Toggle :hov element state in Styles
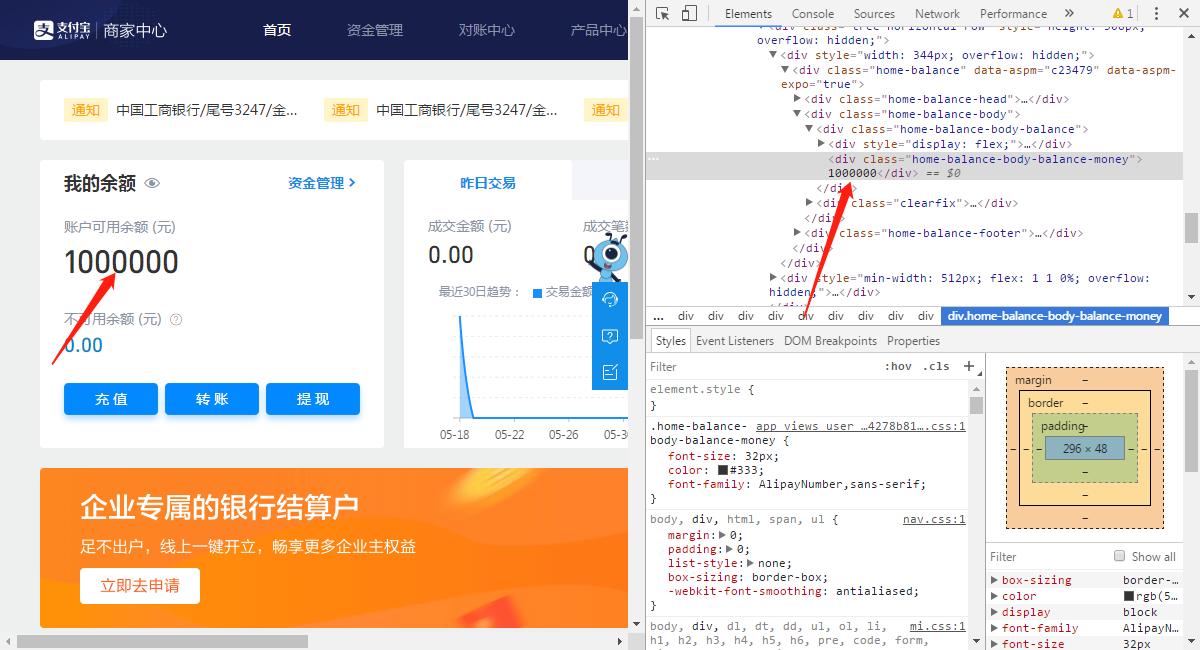Screen dimensions: 1200x650 (899, 366)
